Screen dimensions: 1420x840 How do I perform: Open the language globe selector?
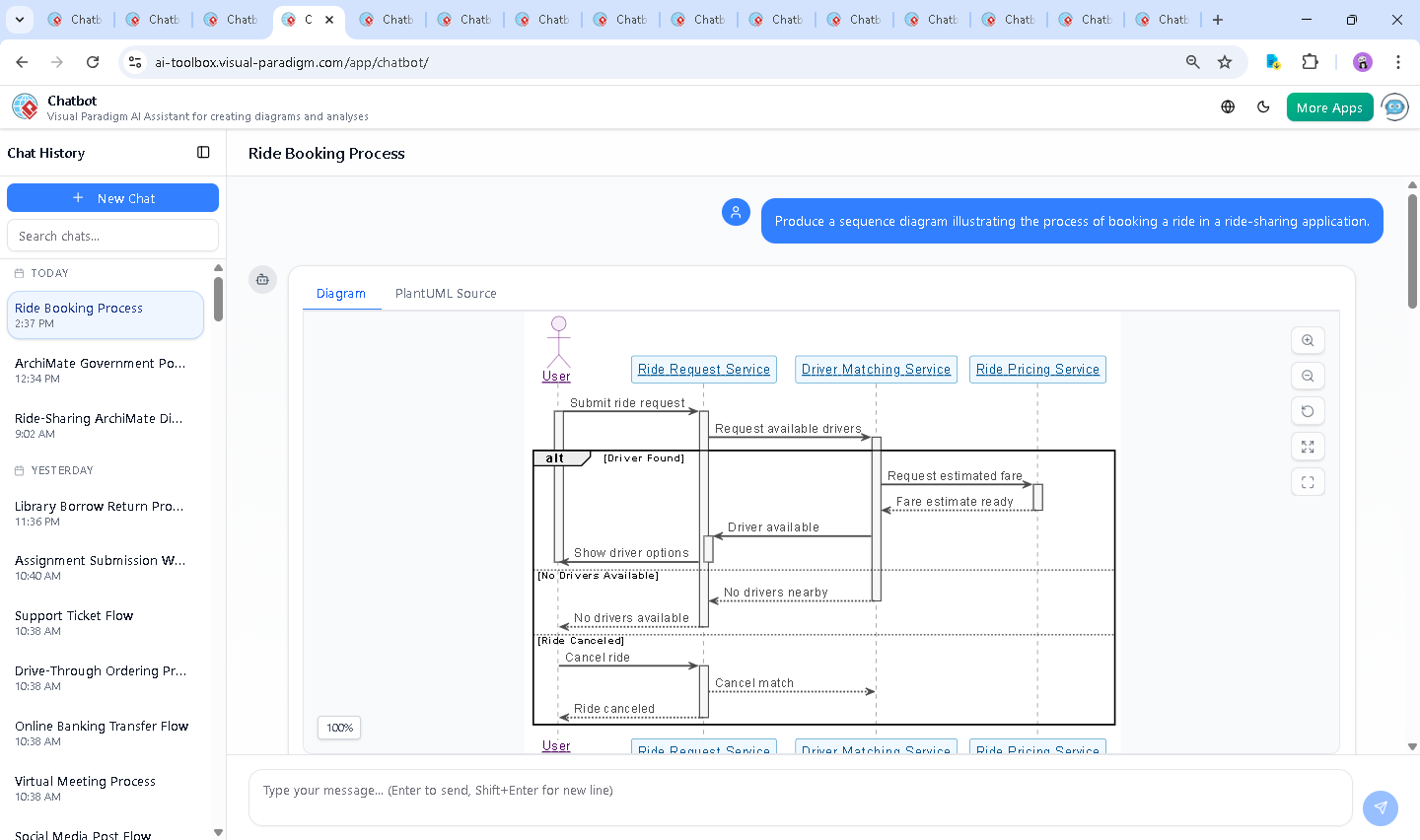pos(1228,107)
